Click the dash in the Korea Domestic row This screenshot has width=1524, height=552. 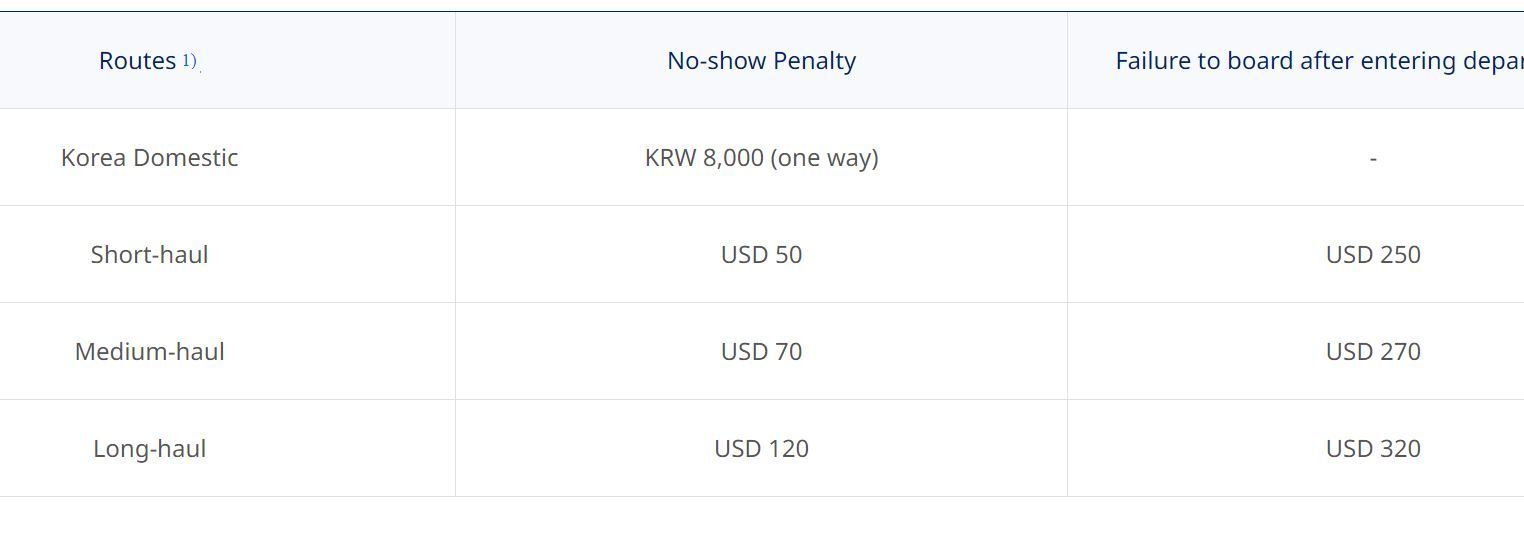(1373, 158)
